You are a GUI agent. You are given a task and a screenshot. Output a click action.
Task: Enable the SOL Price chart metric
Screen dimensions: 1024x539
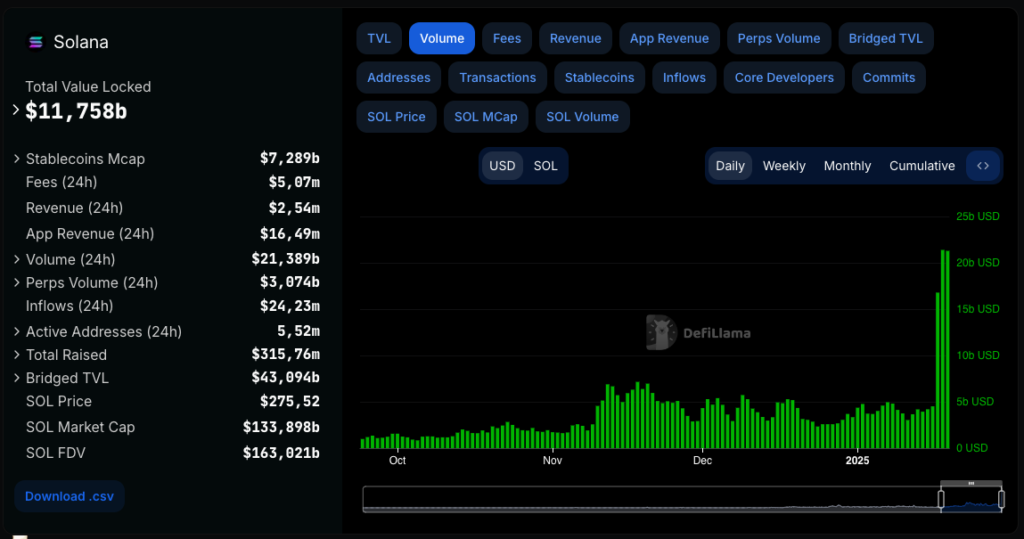pos(396,117)
